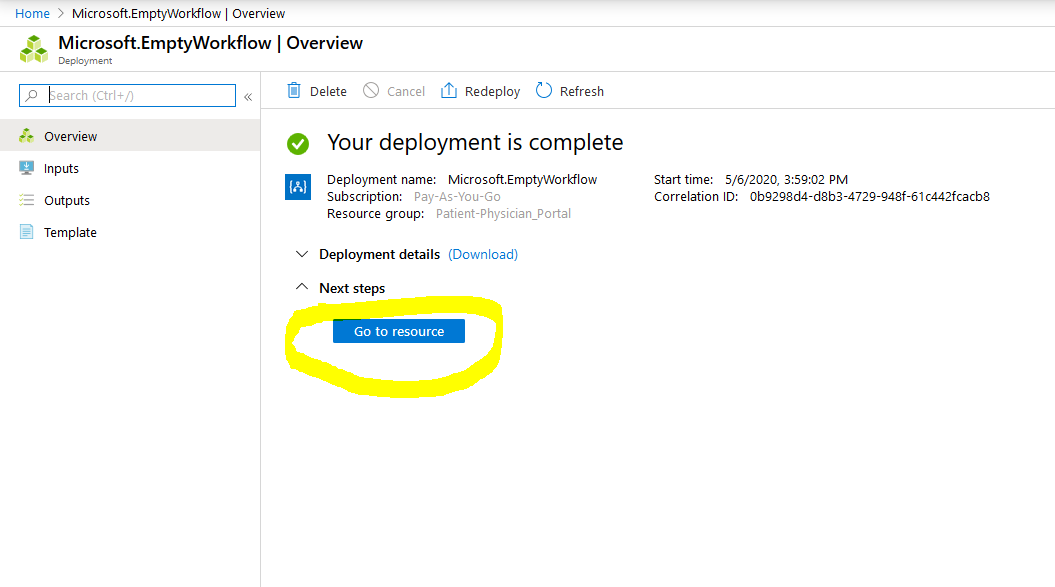Click the Go to resource button
The height and width of the screenshot is (587, 1055).
pos(399,331)
